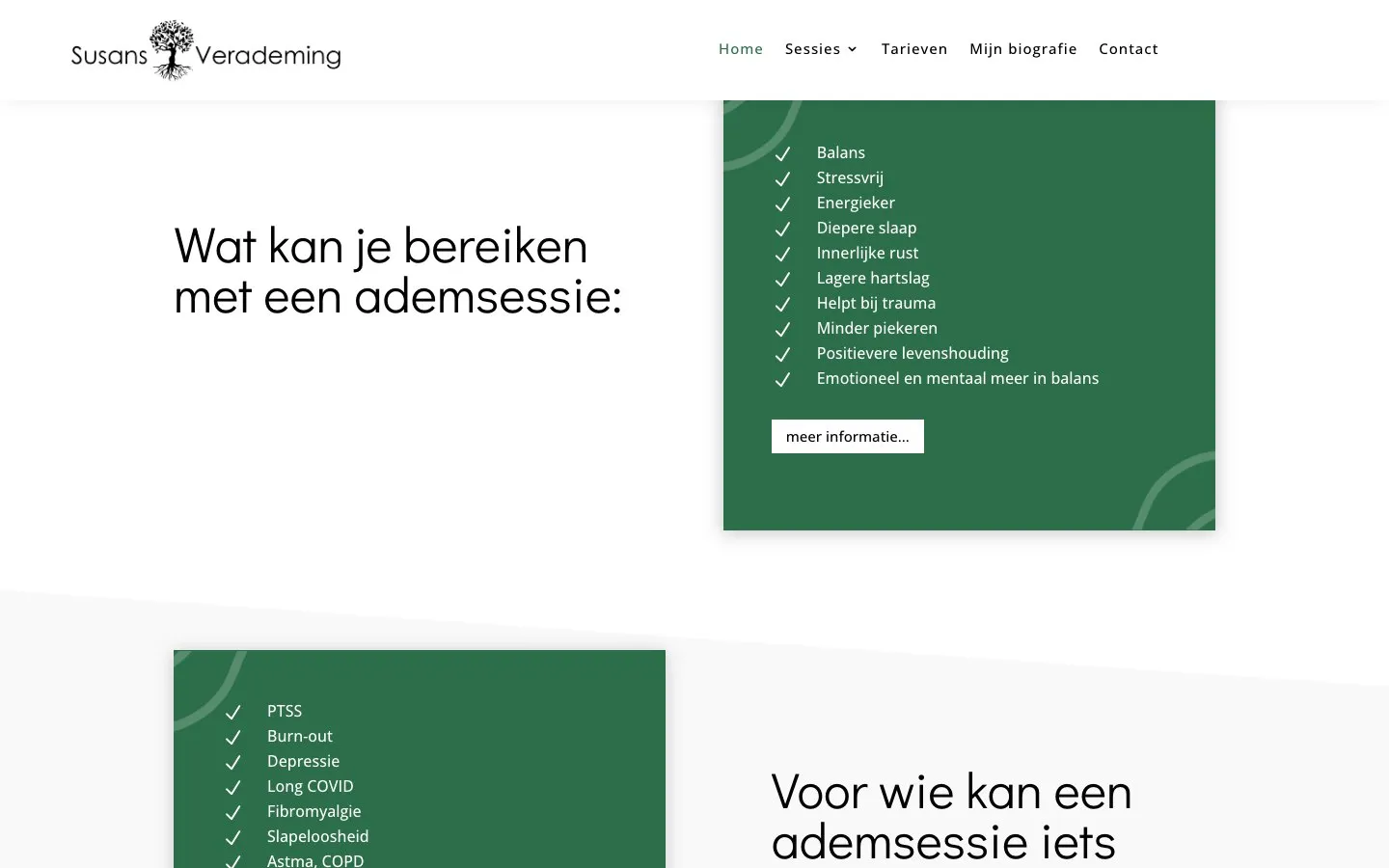Click the checkmark beside Positievere levenshouding
This screenshot has width=1389, height=868.
[782, 354]
